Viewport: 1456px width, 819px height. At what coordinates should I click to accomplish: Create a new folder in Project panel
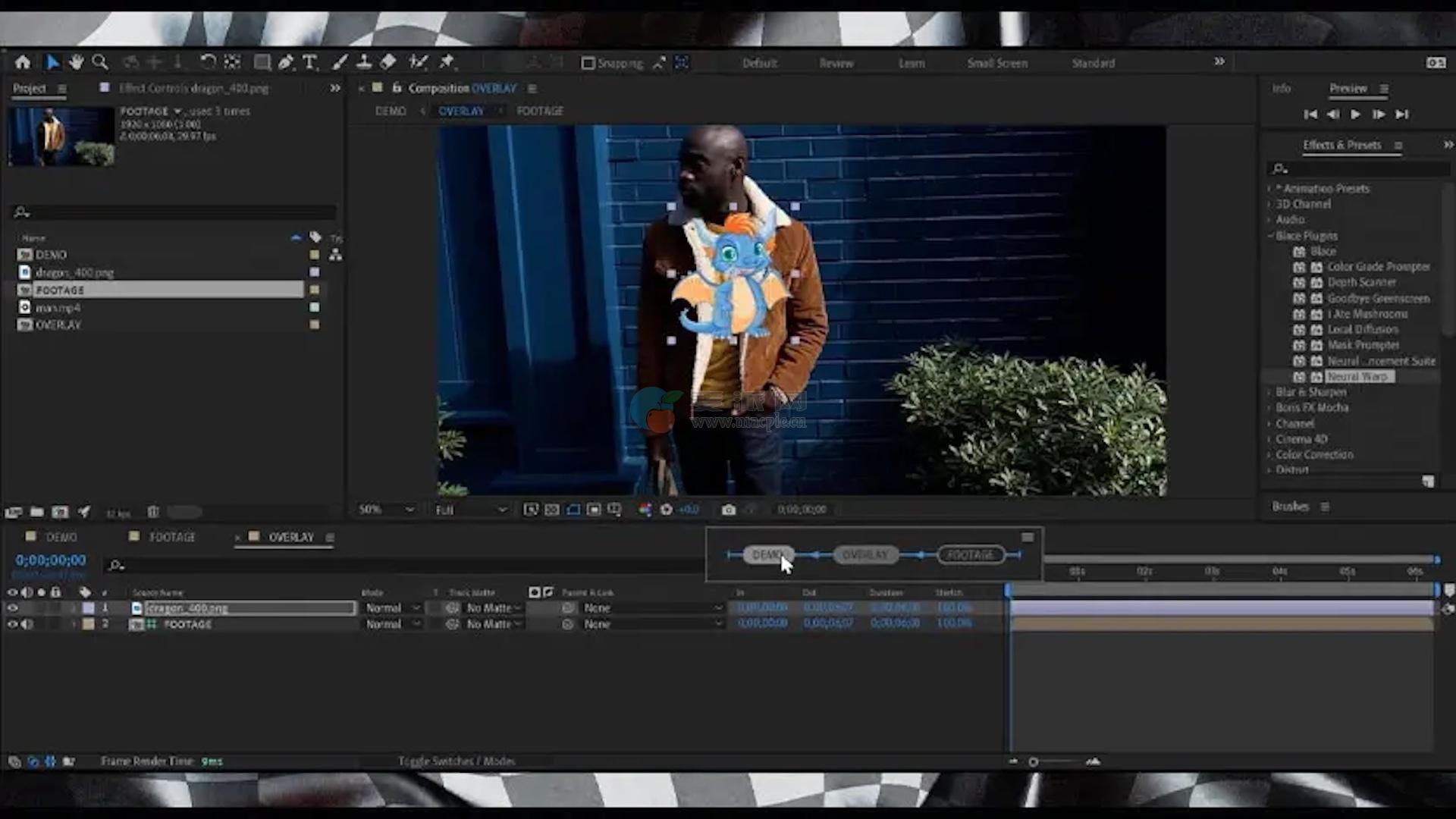(x=36, y=513)
